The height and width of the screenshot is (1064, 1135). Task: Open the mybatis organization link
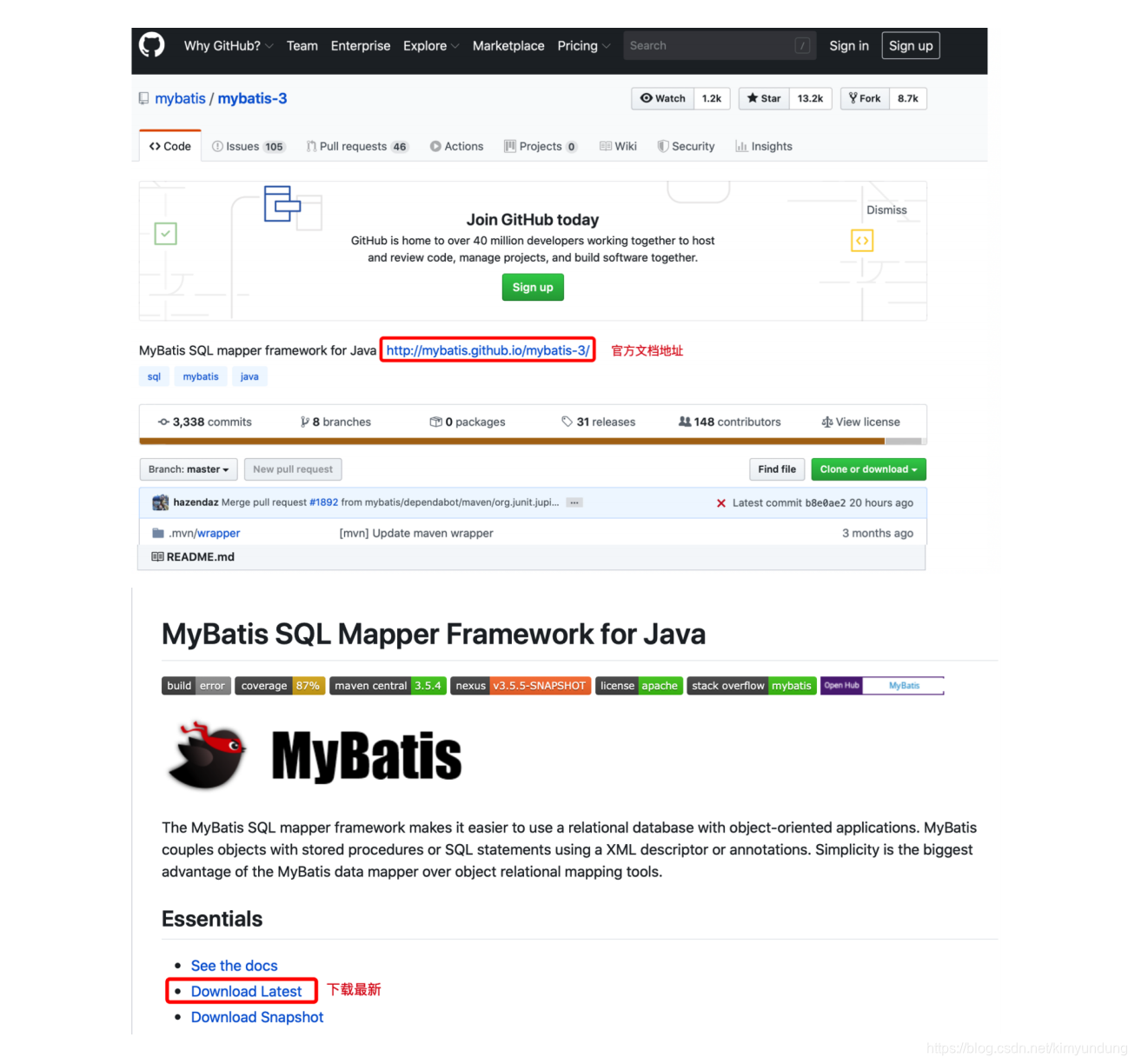180,99
